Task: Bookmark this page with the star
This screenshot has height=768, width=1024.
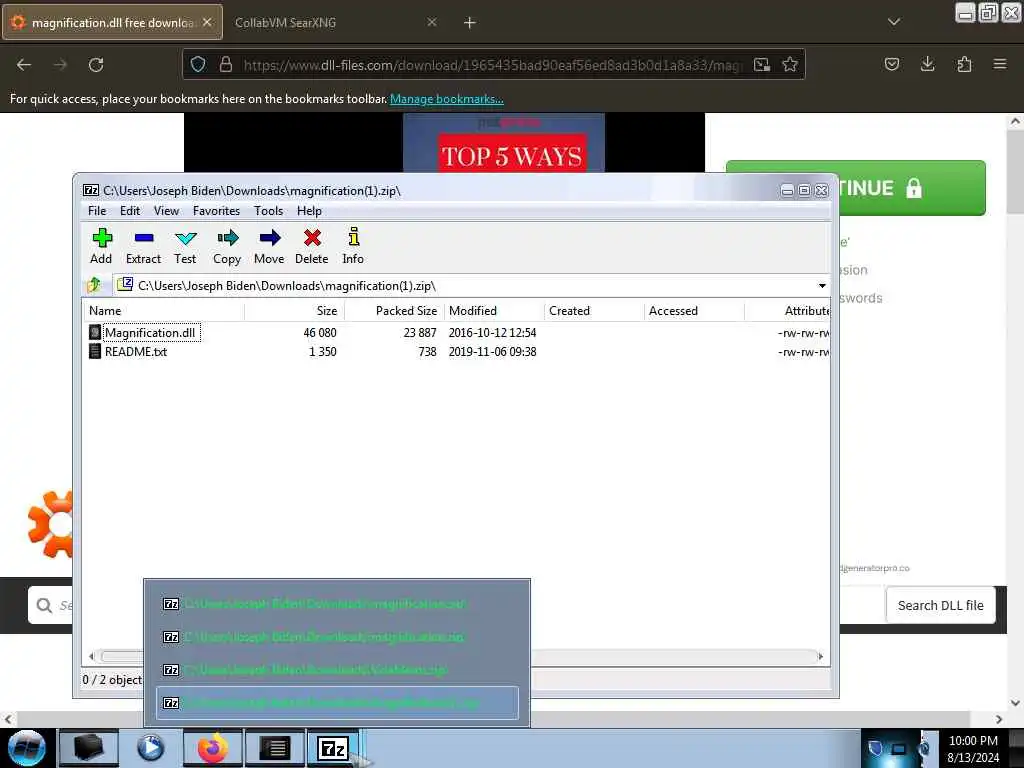Action: point(790,64)
